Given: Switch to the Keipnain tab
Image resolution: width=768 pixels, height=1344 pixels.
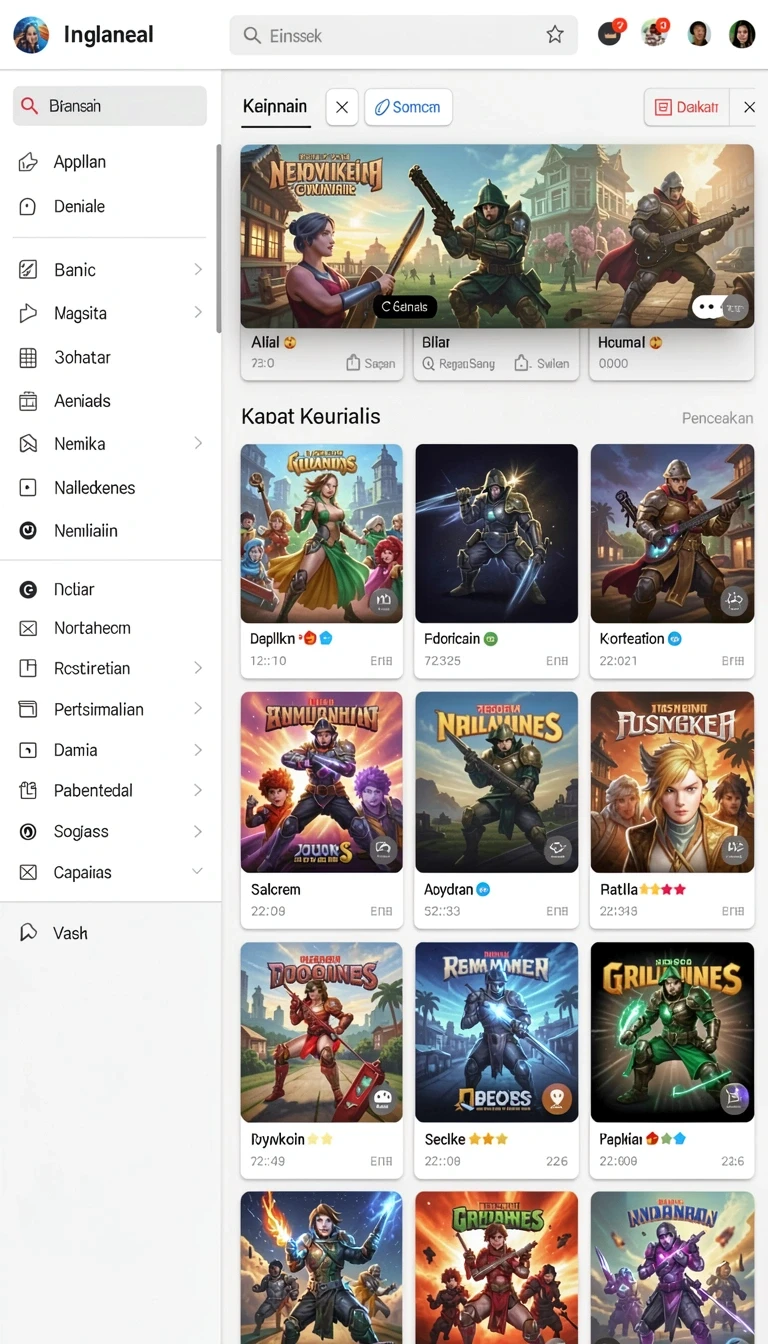Looking at the screenshot, I should (x=275, y=106).
